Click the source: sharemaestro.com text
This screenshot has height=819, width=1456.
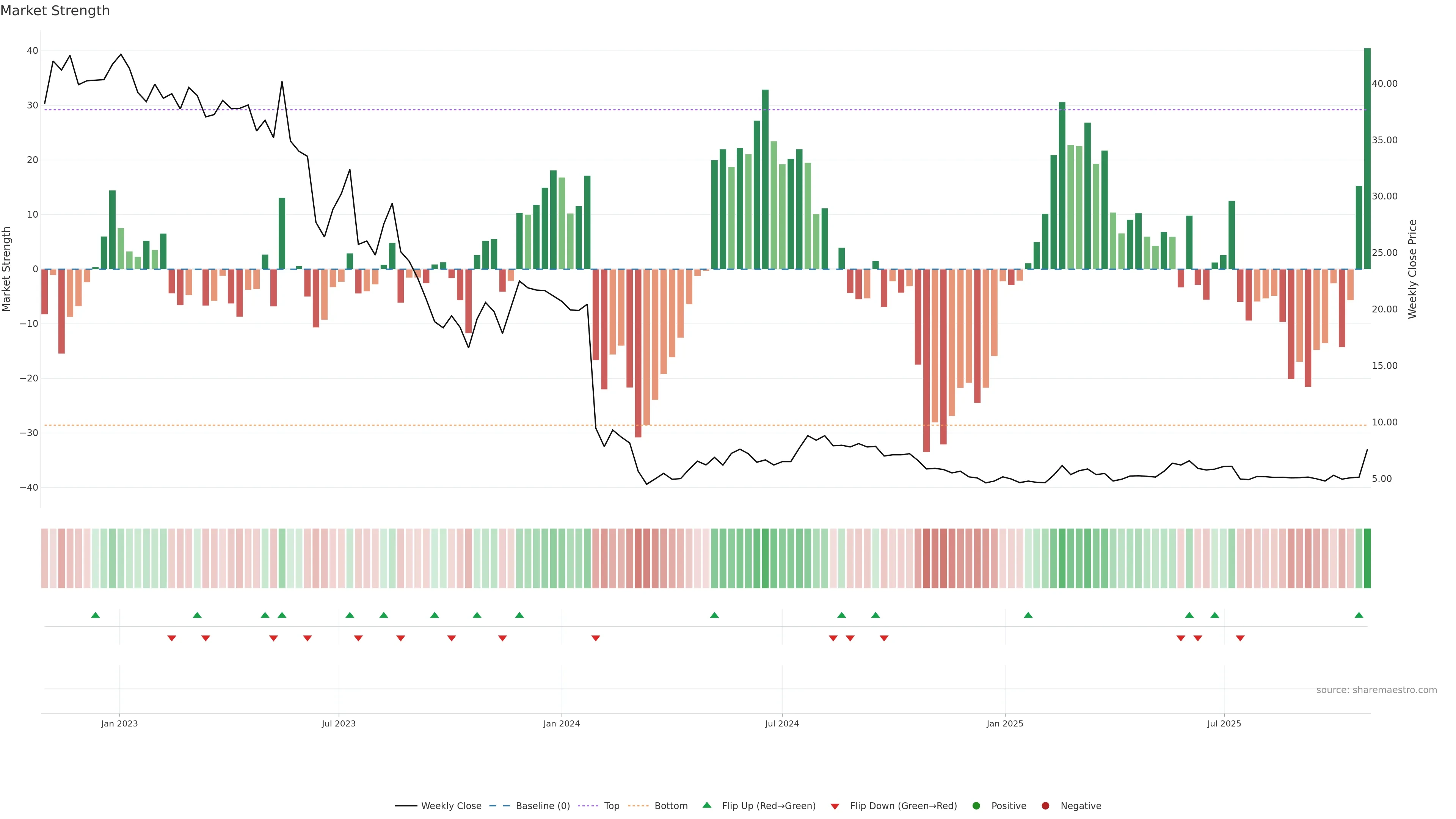1376,690
